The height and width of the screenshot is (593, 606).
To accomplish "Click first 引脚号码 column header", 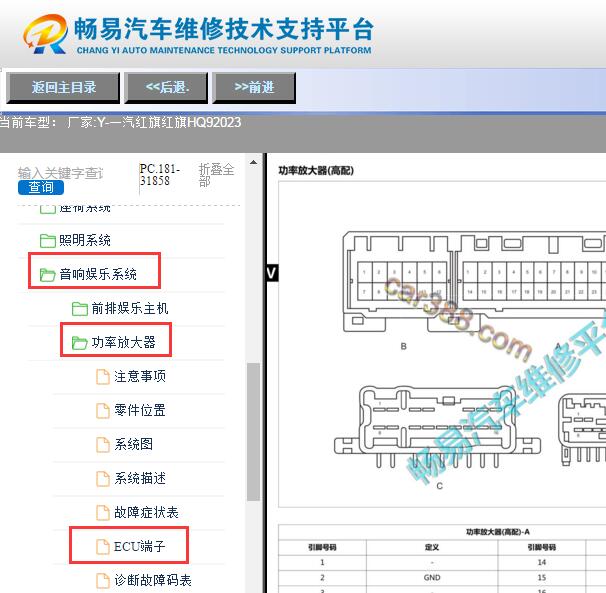I will click(x=322, y=547).
